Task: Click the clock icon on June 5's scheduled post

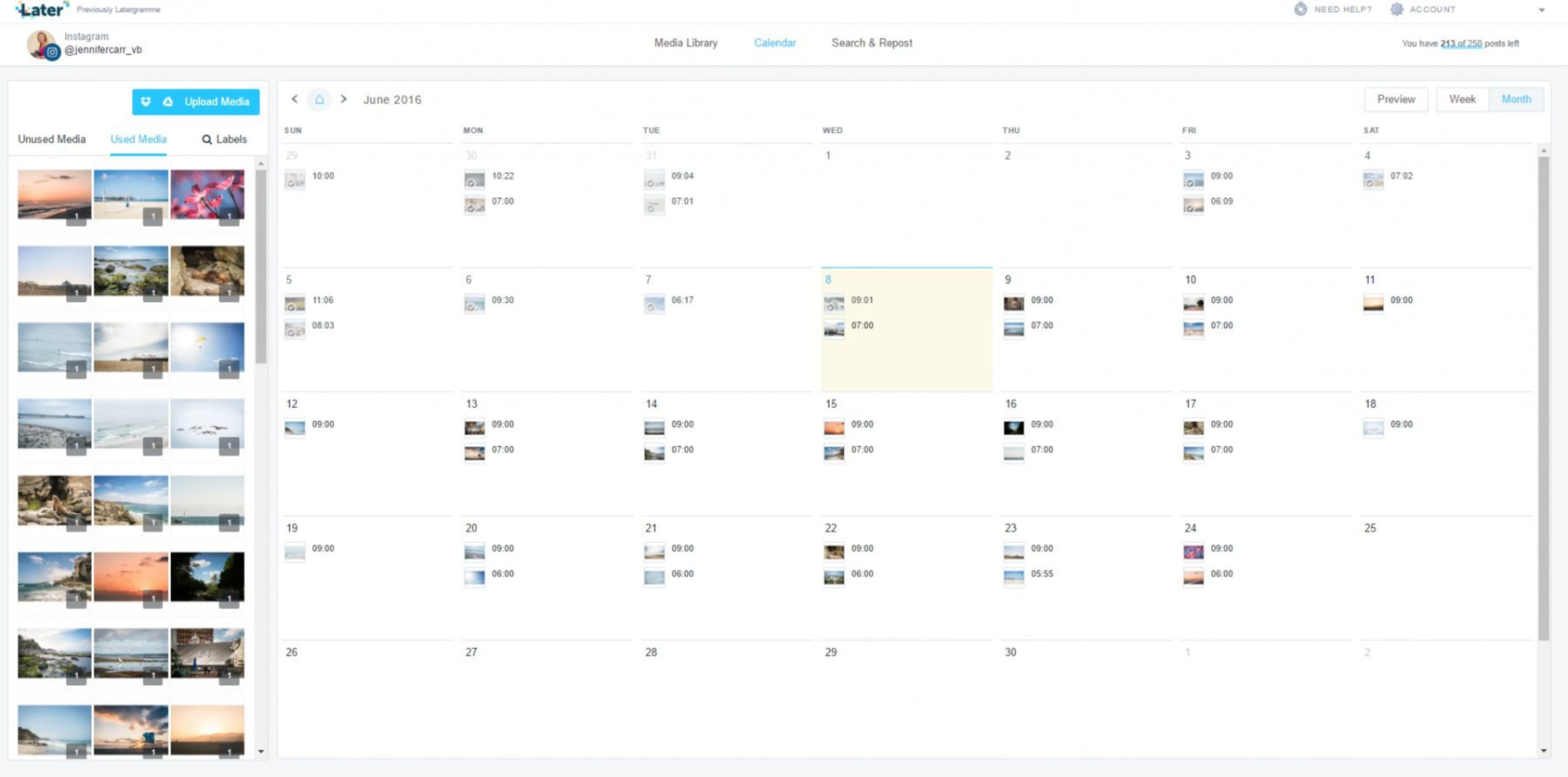Action: pyautogui.click(x=292, y=307)
